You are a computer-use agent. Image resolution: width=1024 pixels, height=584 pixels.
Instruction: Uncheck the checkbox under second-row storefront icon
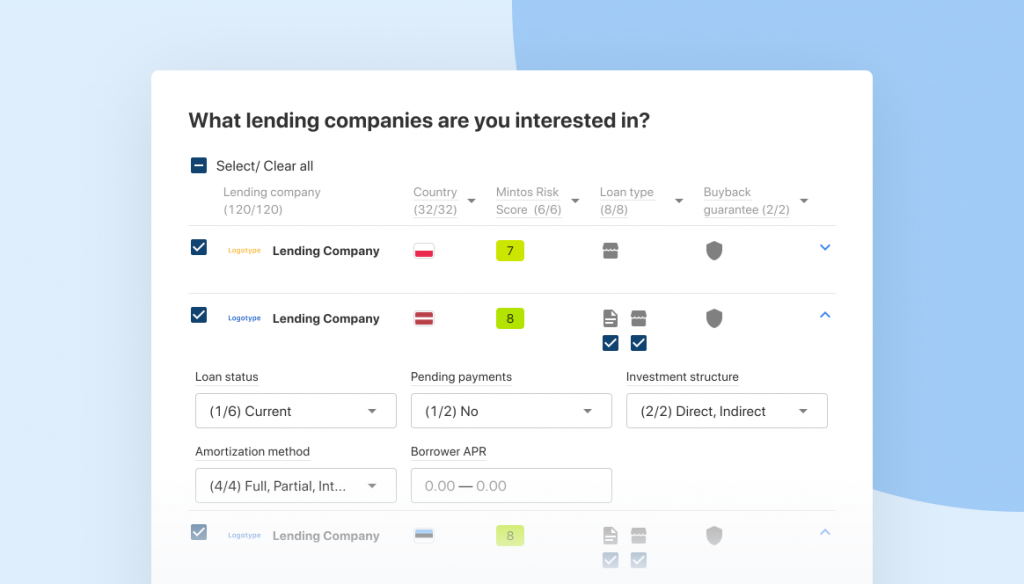point(639,343)
